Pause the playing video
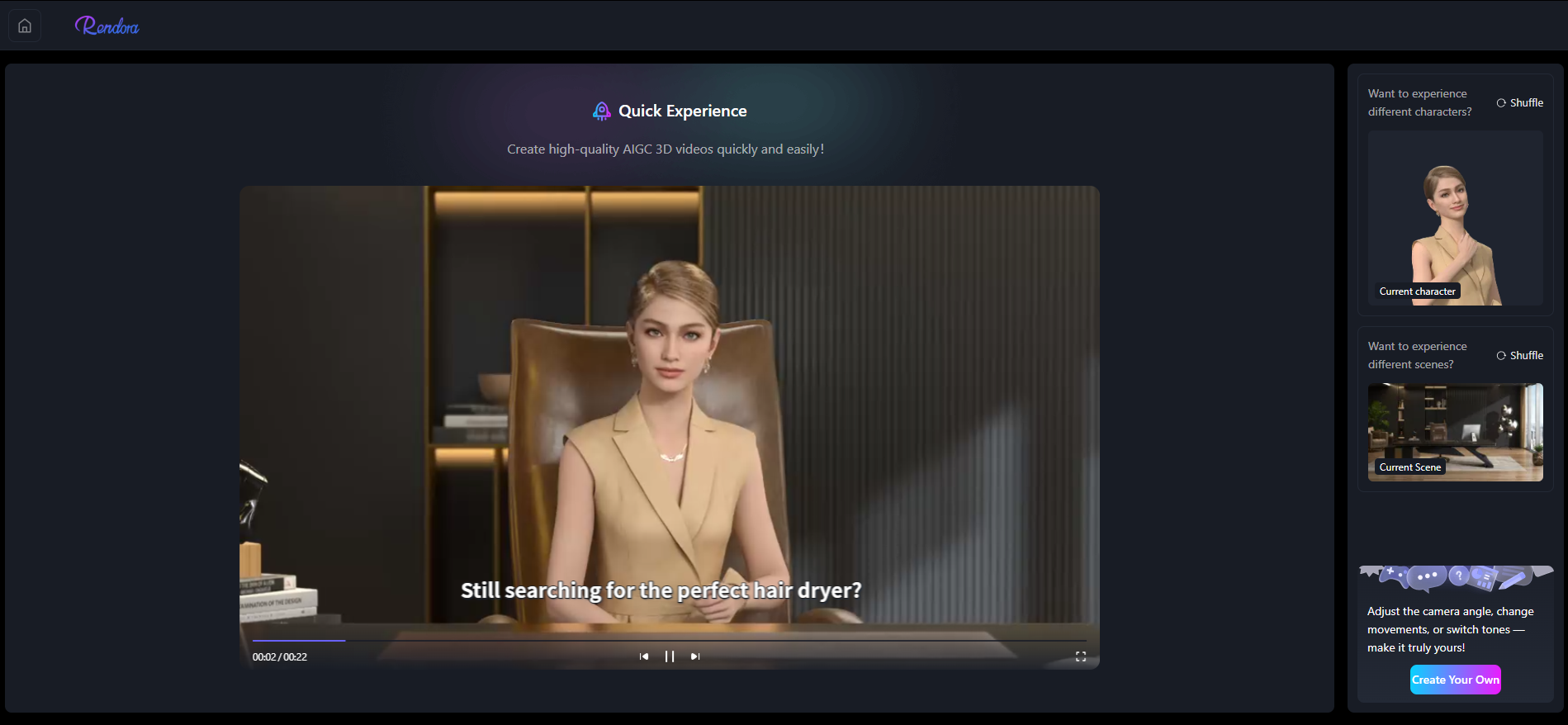The width and height of the screenshot is (1568, 725). 670,656
